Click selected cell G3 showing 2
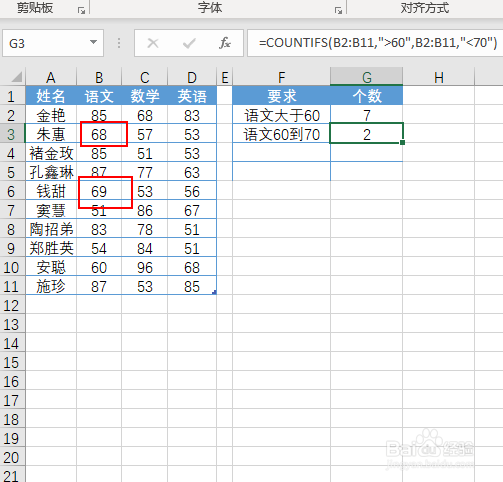 [x=367, y=134]
